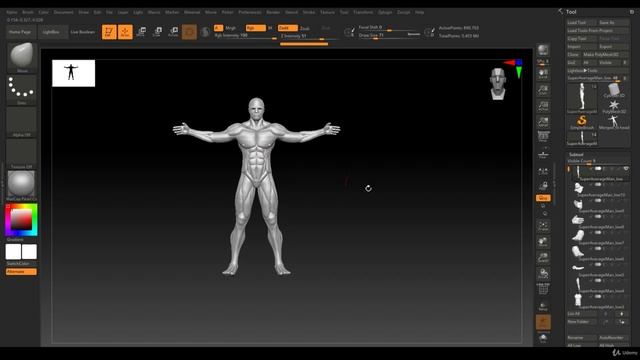Toggle the orange Solo icon

click(x=543, y=322)
